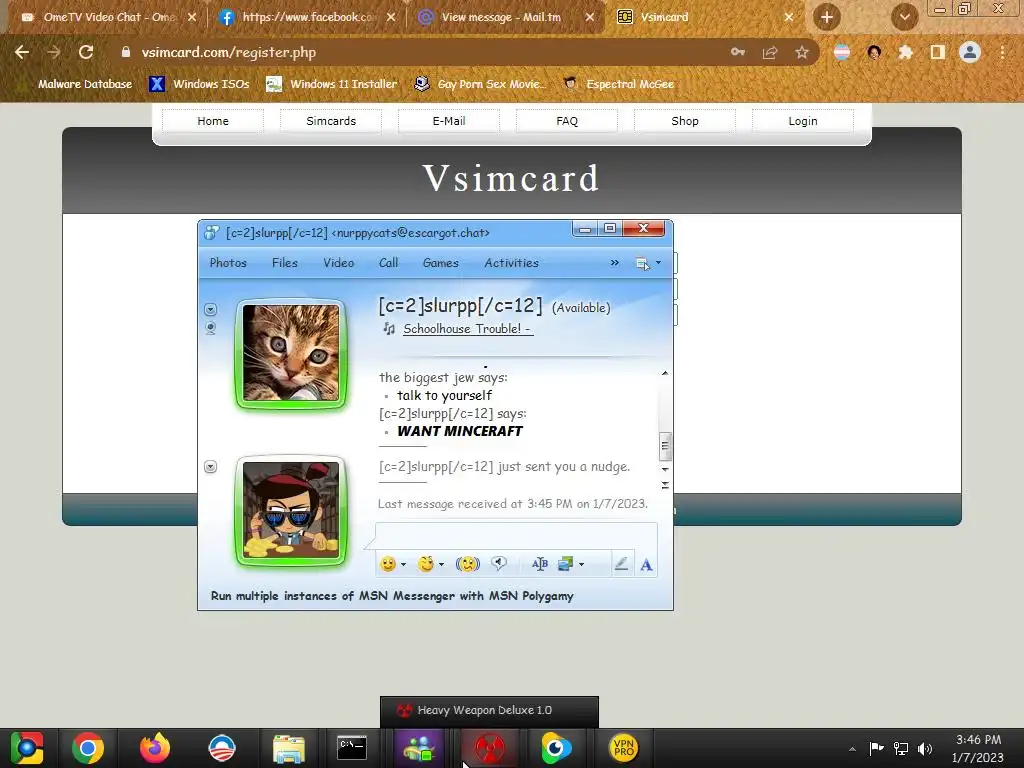Show hidden tray icons arrow
The image size is (1024, 768).
point(852,748)
